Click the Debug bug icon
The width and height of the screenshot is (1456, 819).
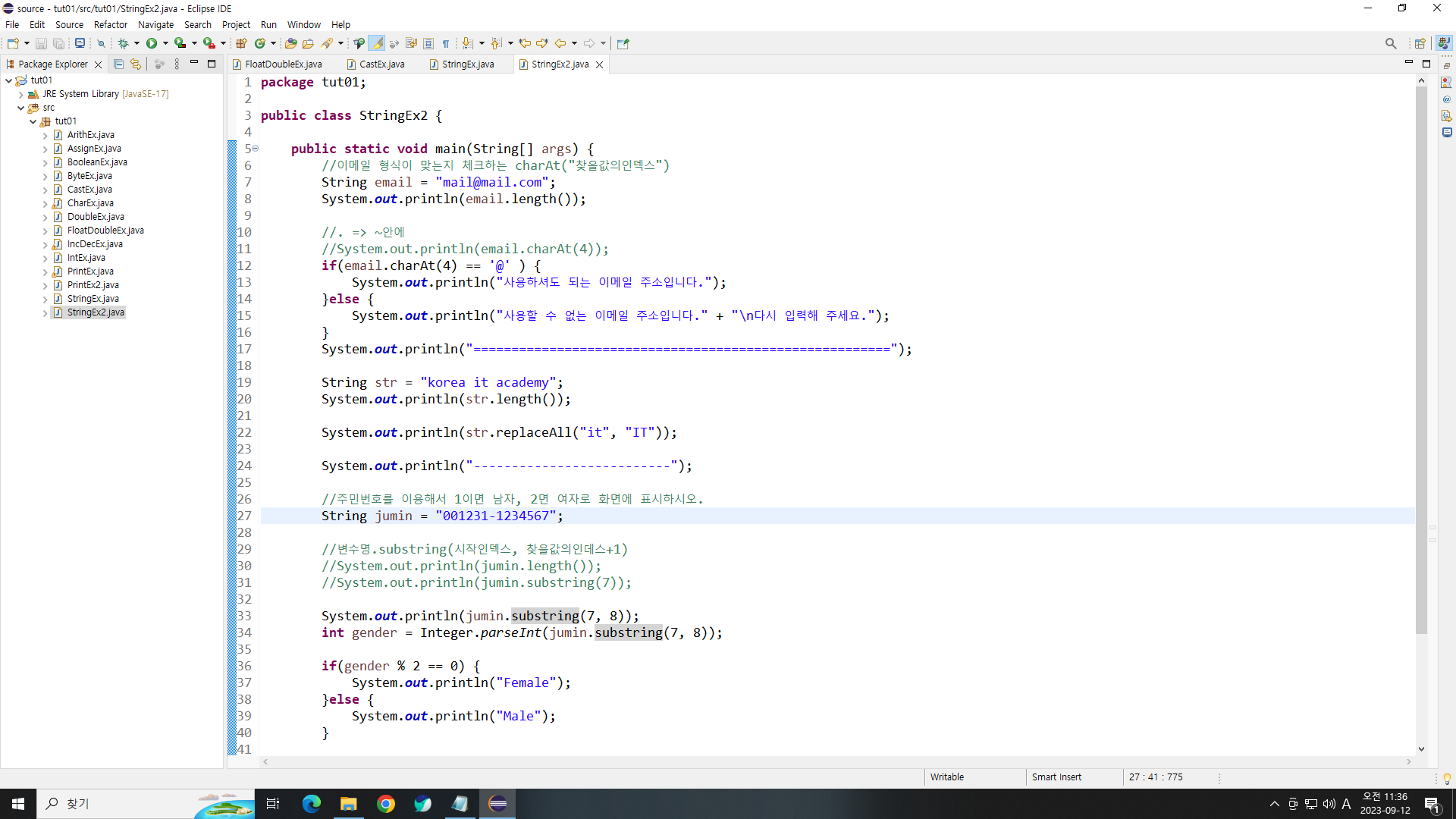tap(123, 43)
